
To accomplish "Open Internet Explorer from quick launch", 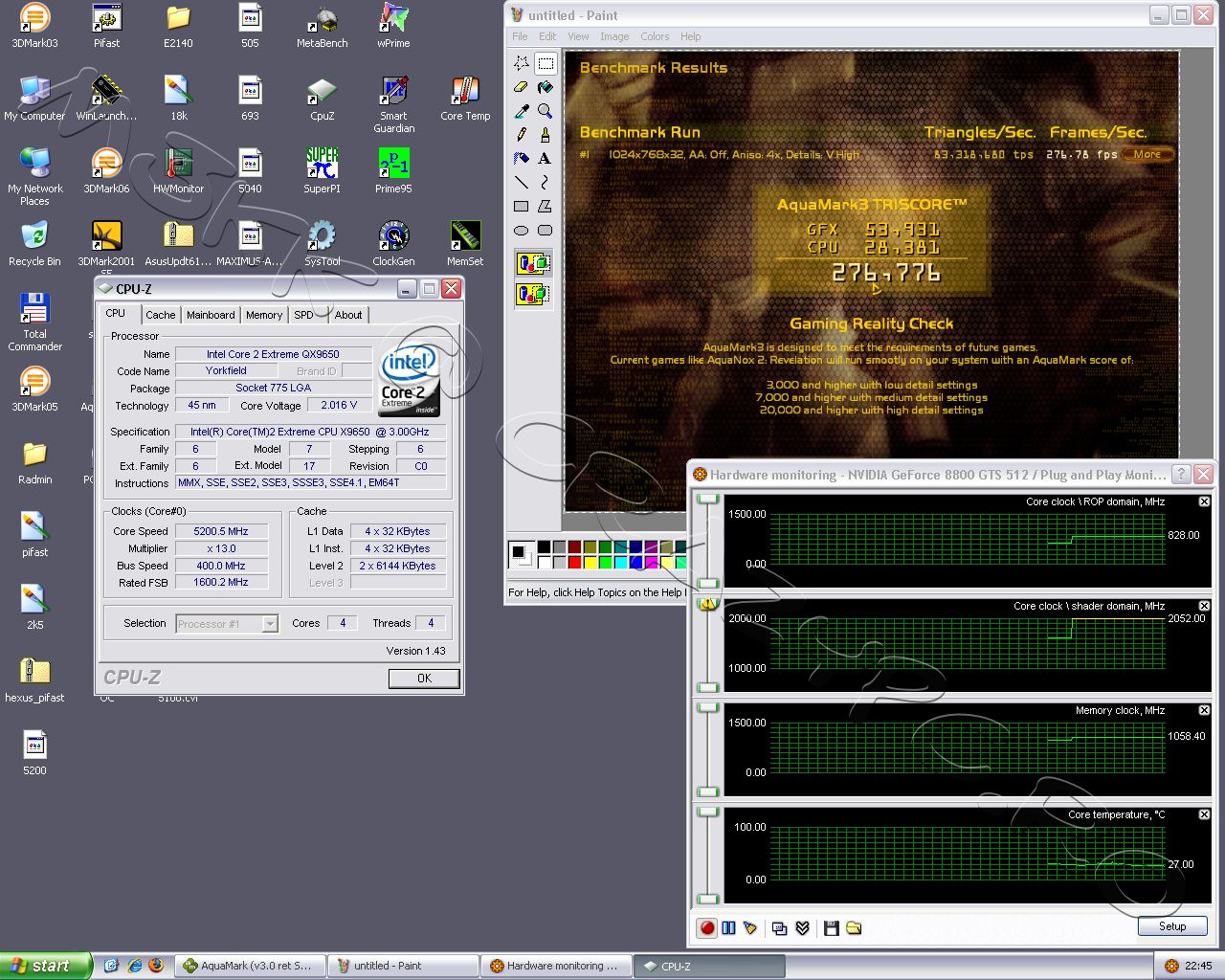I will click(135, 966).
